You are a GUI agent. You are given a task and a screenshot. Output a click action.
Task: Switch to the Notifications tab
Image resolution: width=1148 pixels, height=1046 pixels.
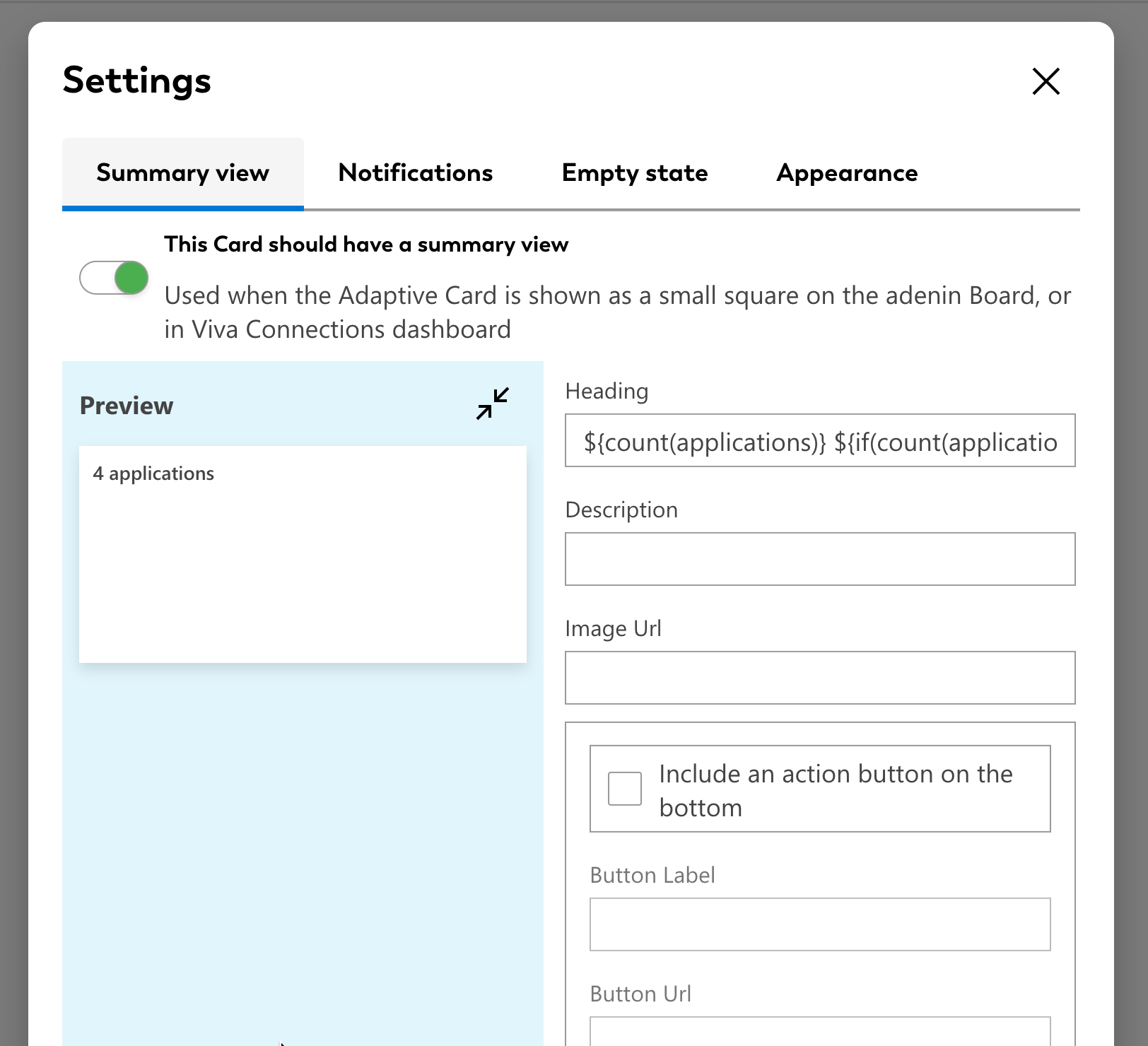pos(416,173)
